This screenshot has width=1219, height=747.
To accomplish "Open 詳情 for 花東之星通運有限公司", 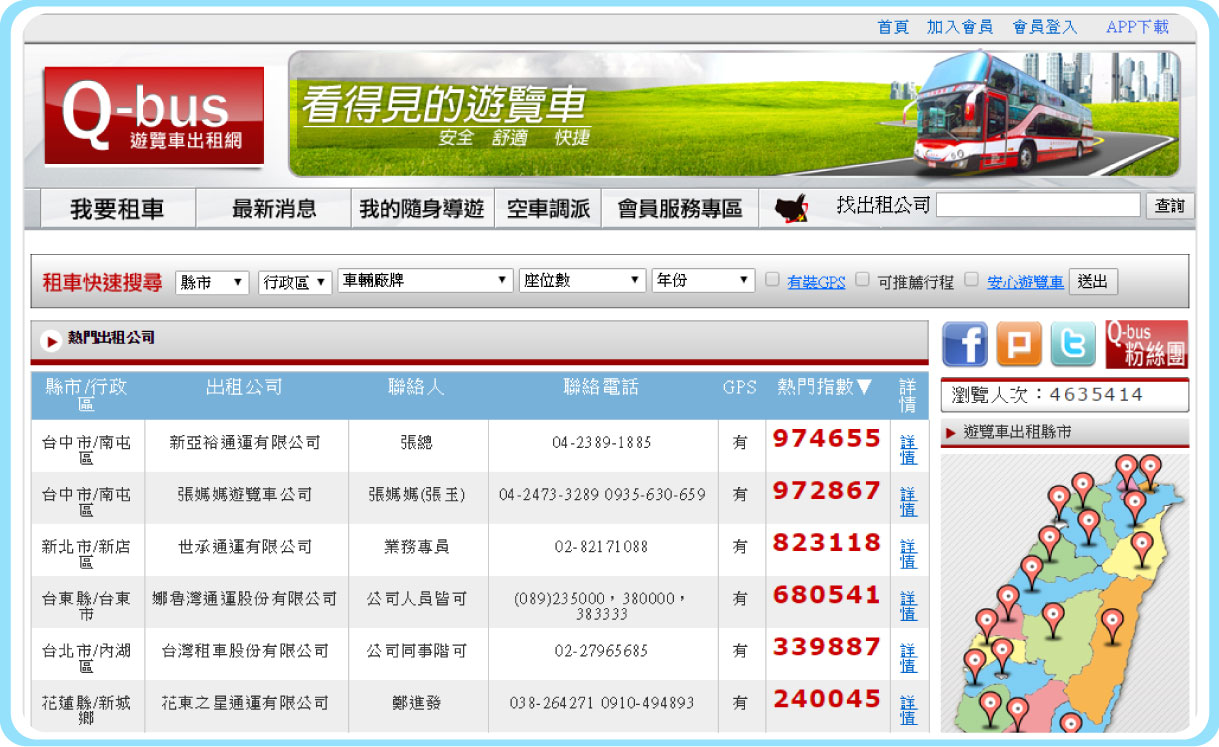I will click(x=908, y=709).
